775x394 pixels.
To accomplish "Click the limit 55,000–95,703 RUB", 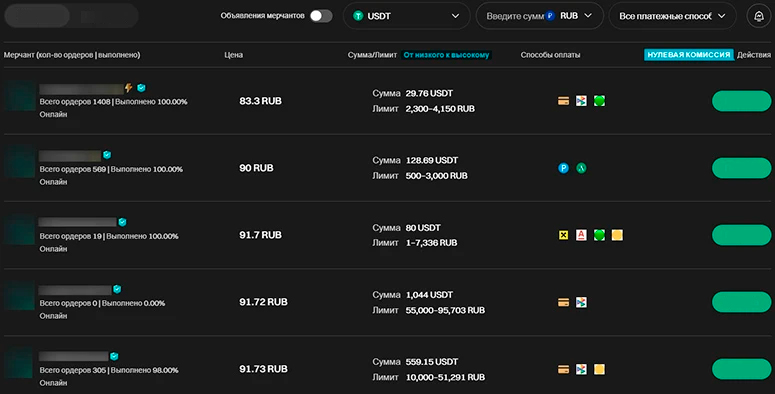I will [x=445, y=310].
